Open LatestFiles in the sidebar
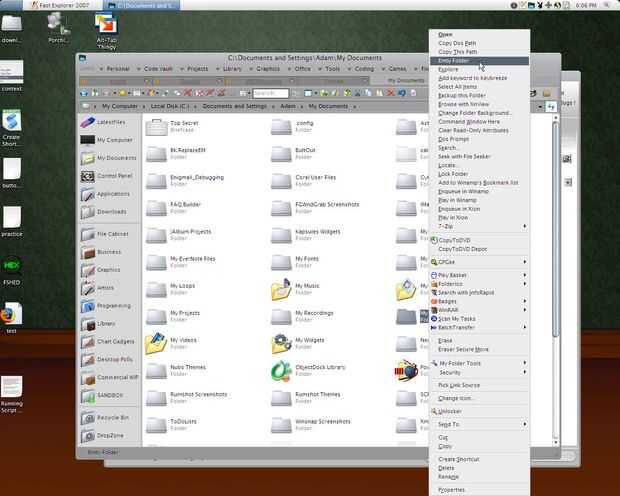 (104, 122)
